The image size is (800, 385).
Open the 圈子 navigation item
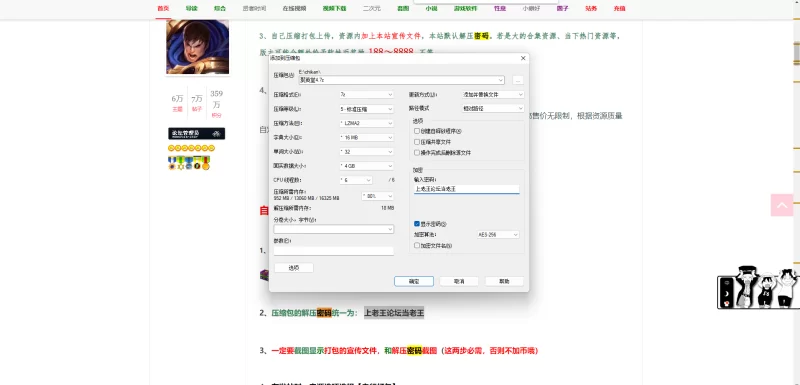click(563, 9)
